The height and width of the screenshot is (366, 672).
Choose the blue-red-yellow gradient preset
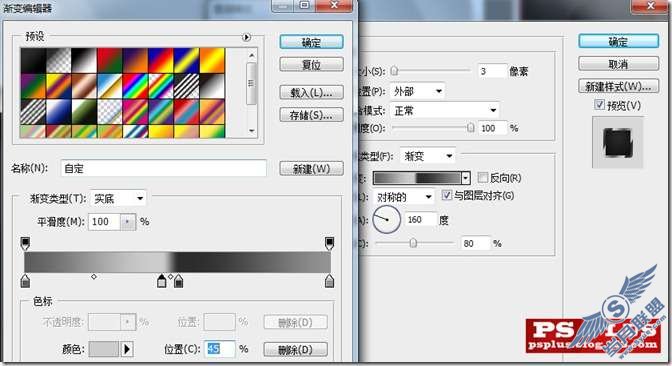pos(161,60)
